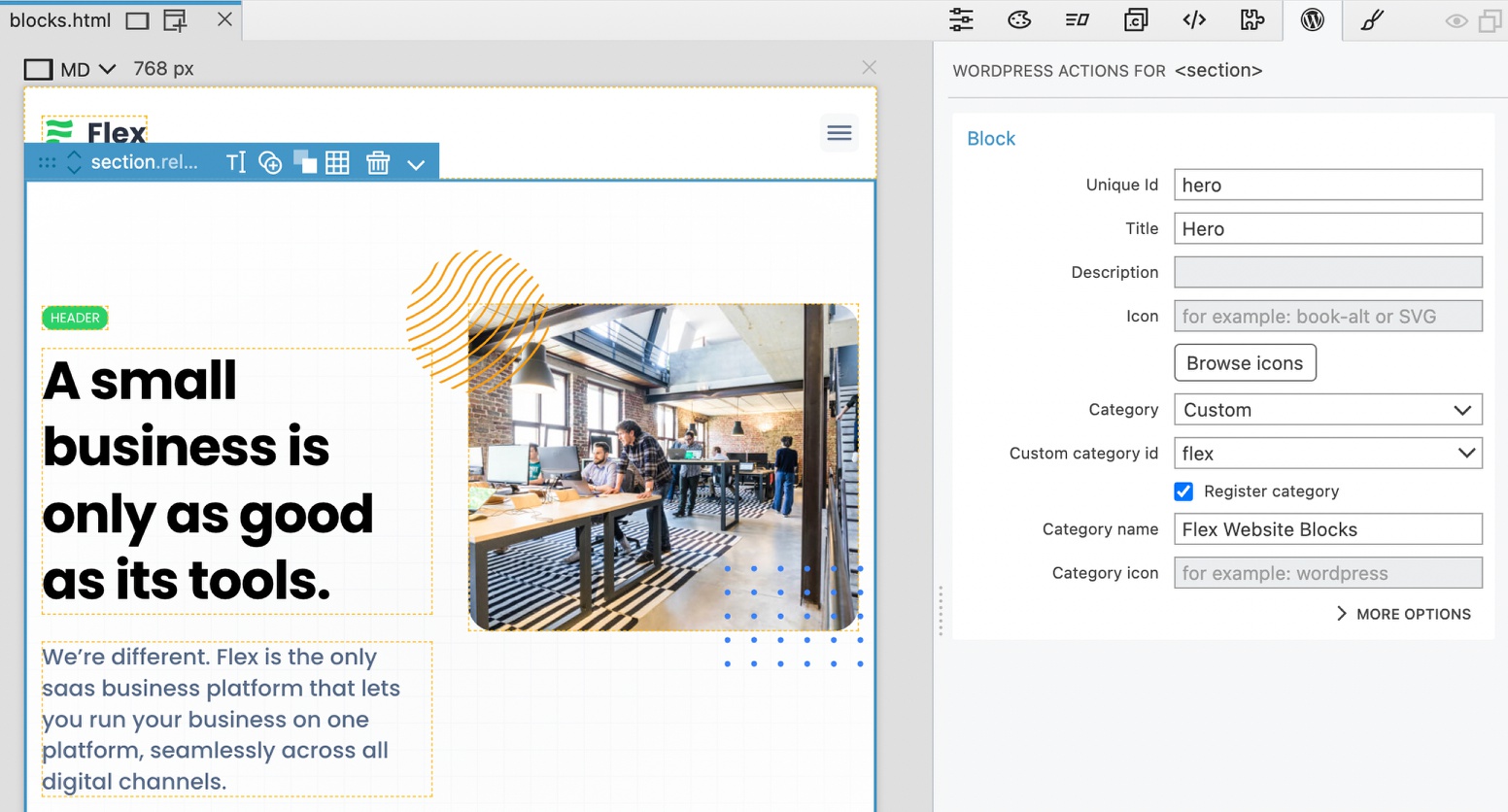This screenshot has height=812, width=1508.
Task: Focus the Category icon input field
Action: coord(1328,573)
